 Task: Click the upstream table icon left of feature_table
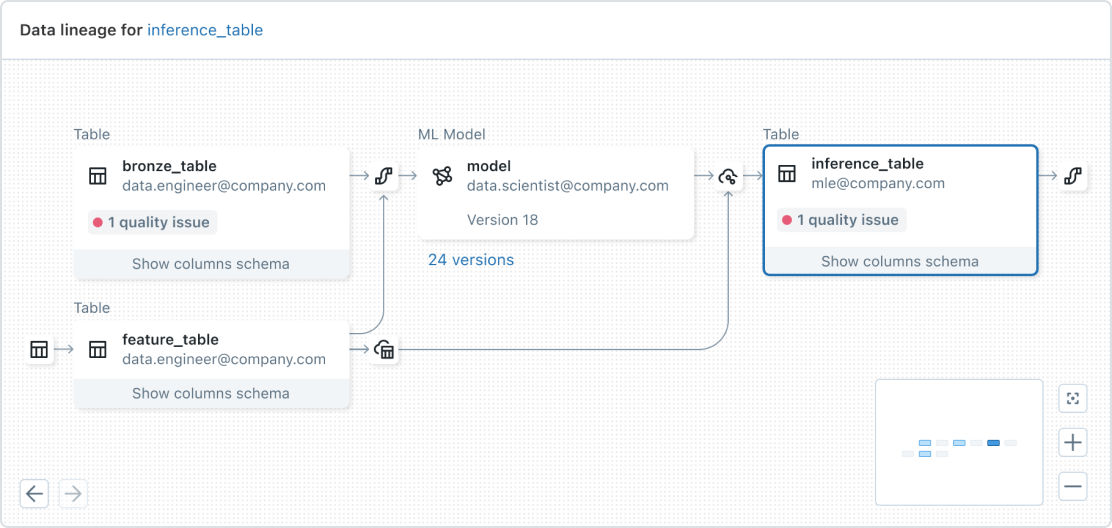tap(39, 349)
